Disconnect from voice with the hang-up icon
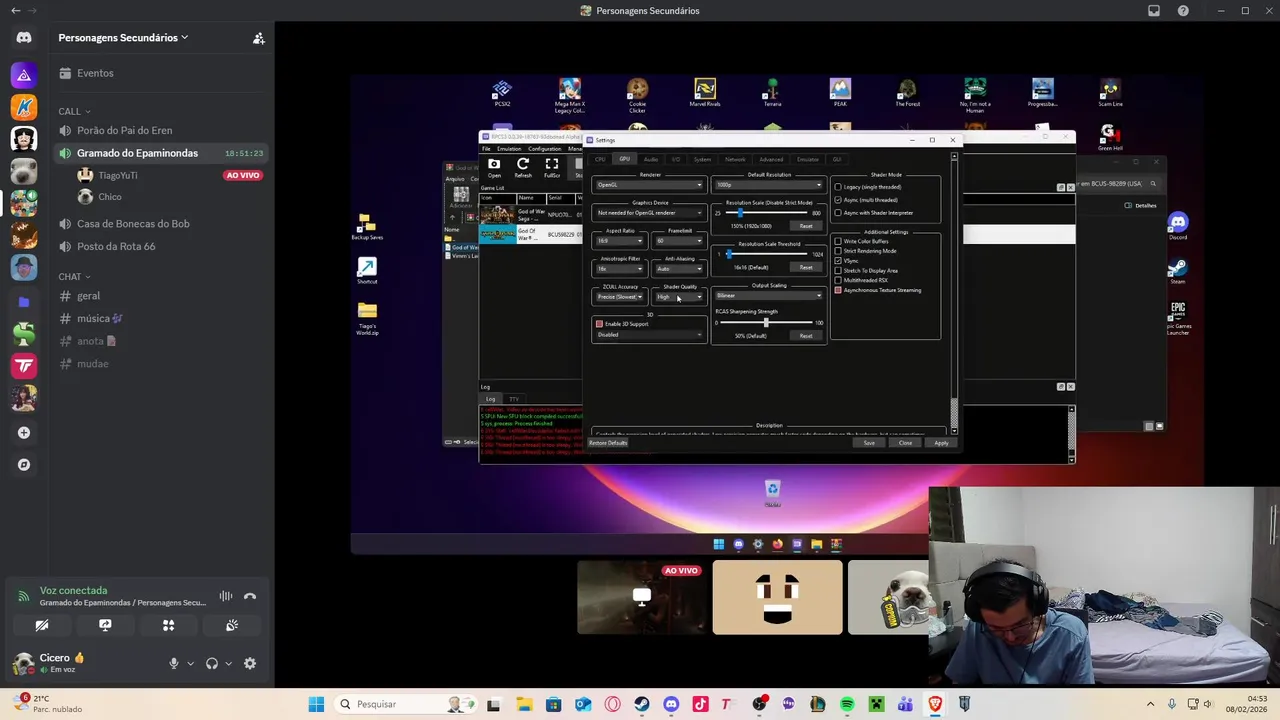 (x=250, y=597)
